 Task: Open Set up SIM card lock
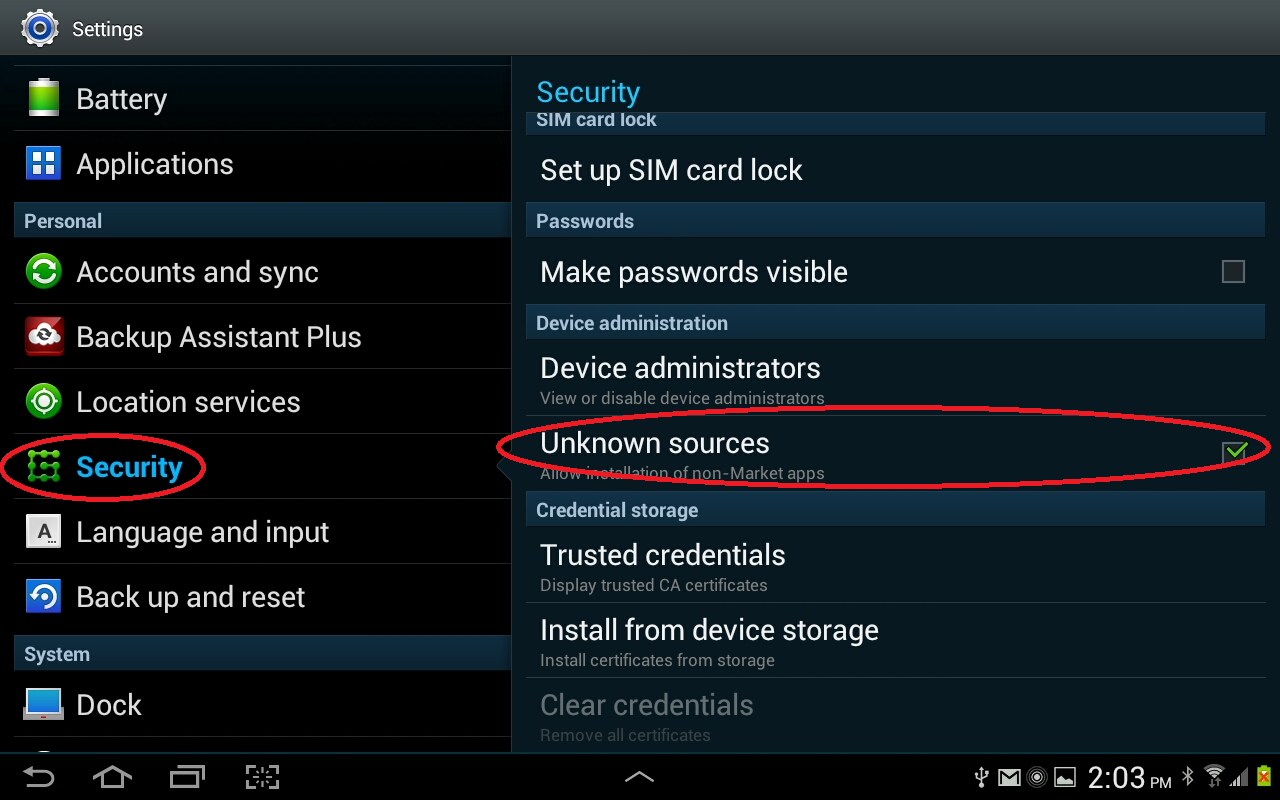(x=671, y=170)
